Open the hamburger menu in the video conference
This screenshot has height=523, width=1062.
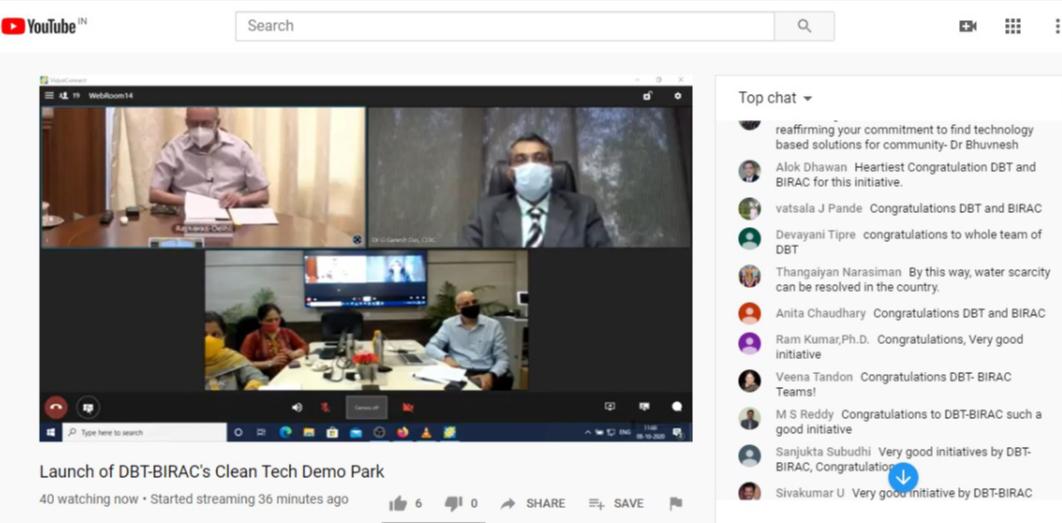(49, 96)
